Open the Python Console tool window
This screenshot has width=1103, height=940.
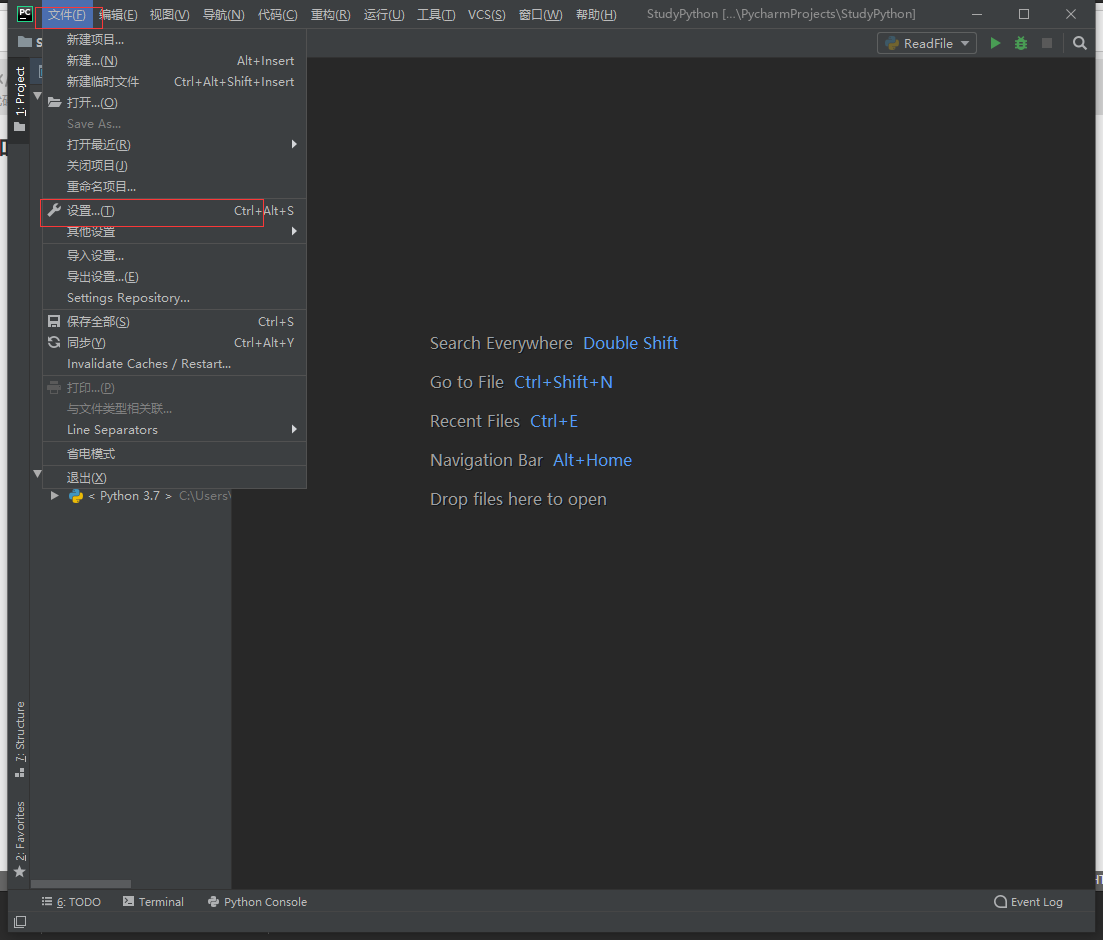pyautogui.click(x=257, y=902)
